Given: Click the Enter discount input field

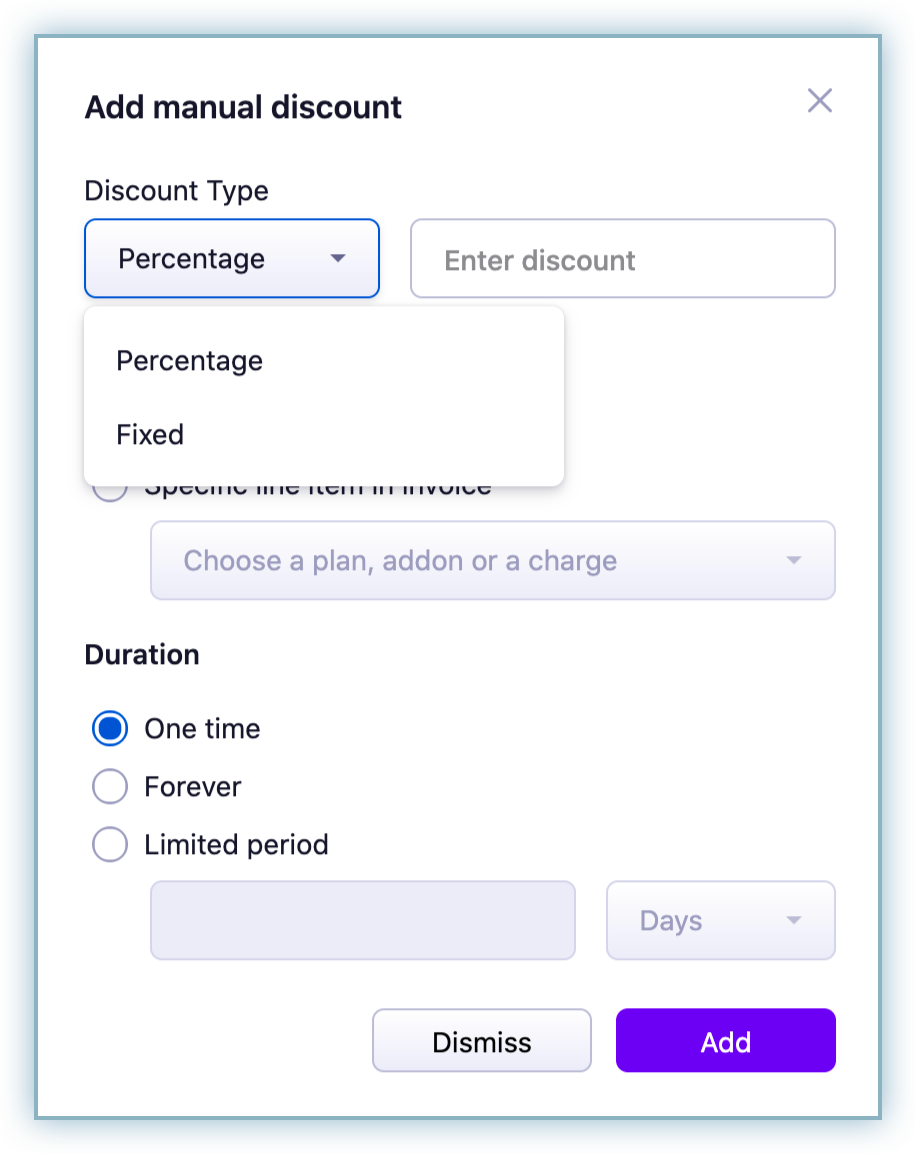Looking at the screenshot, I should (x=622, y=258).
